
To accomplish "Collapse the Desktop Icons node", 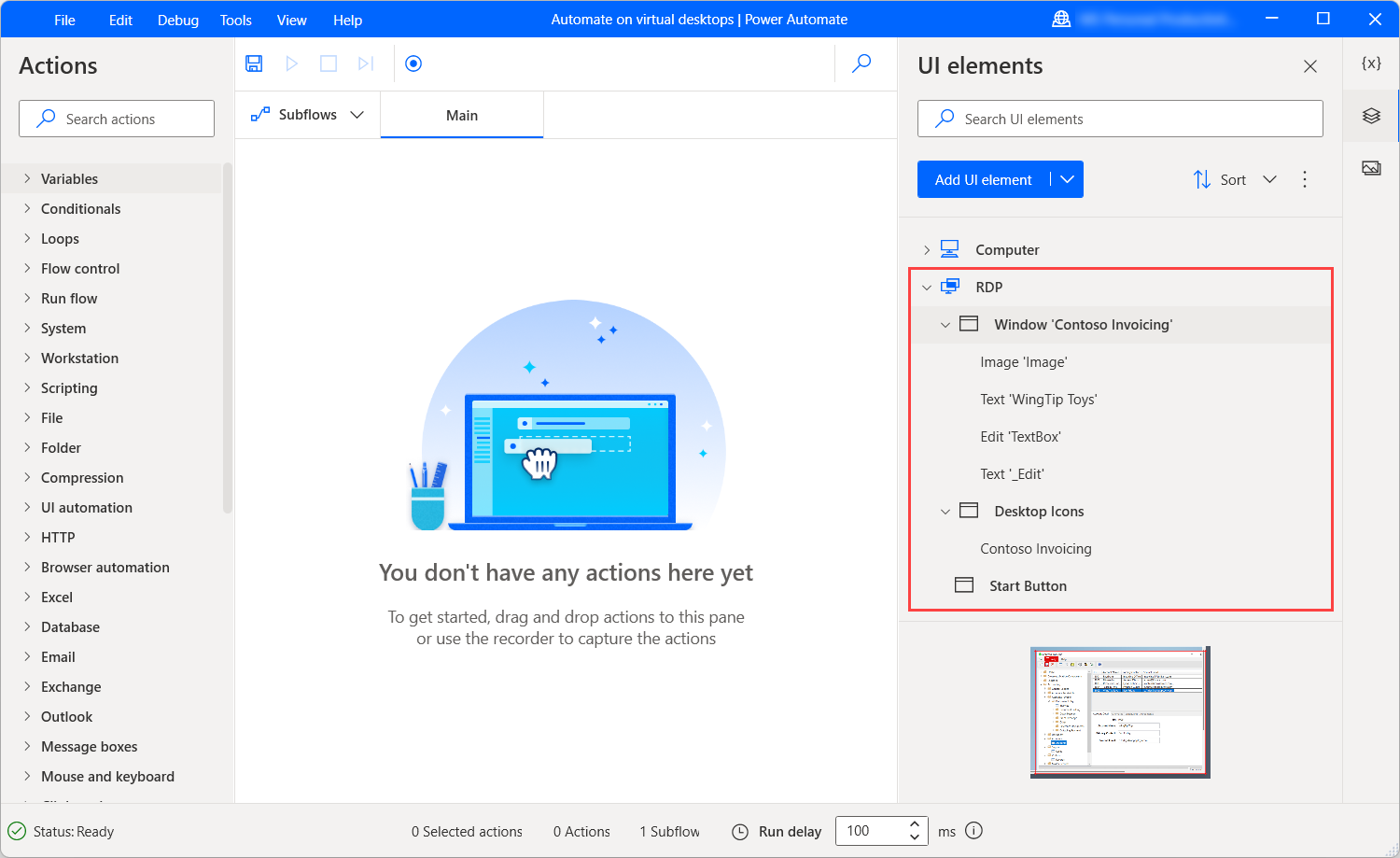I will click(x=945, y=511).
